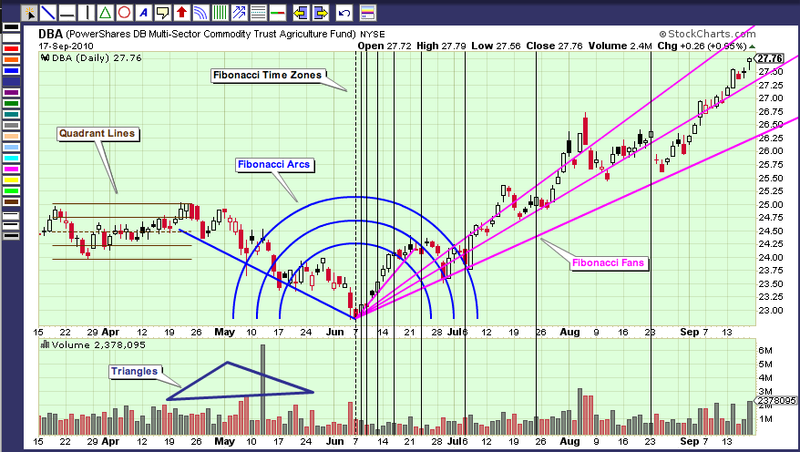Pick the bright blue color swatch

(x=11, y=71)
